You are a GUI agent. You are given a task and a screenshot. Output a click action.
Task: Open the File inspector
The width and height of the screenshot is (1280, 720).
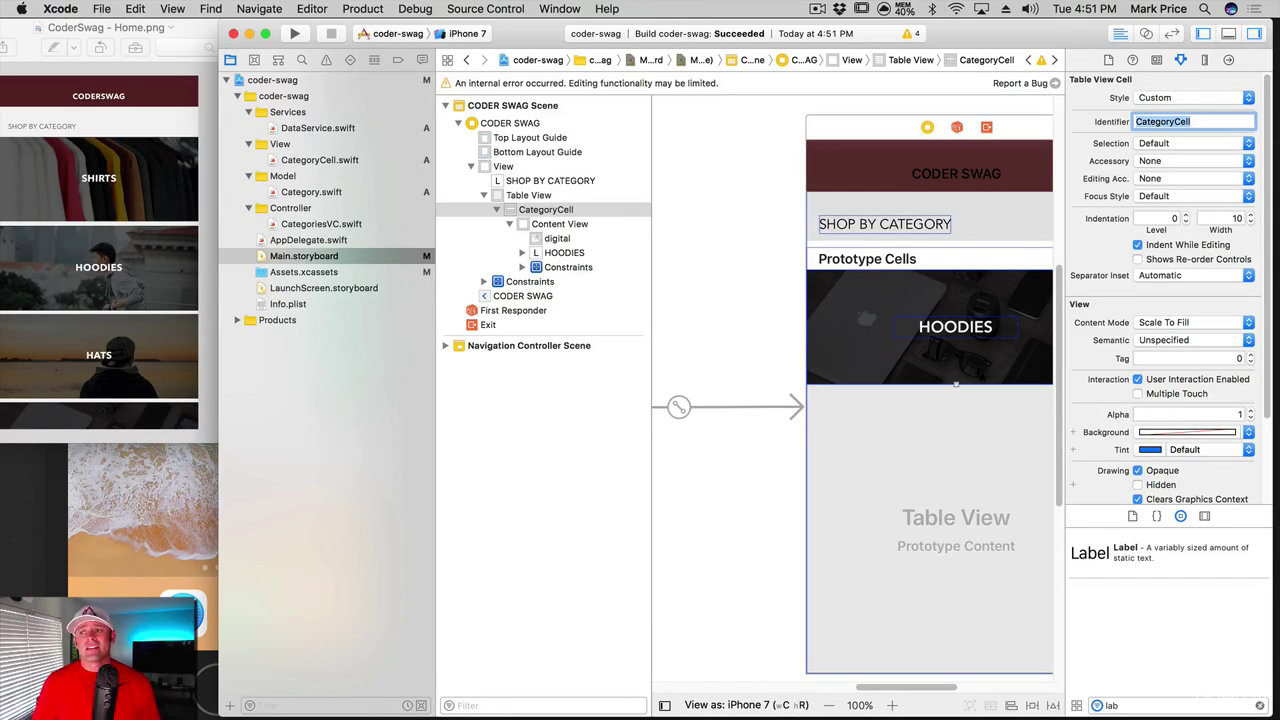(x=1108, y=60)
